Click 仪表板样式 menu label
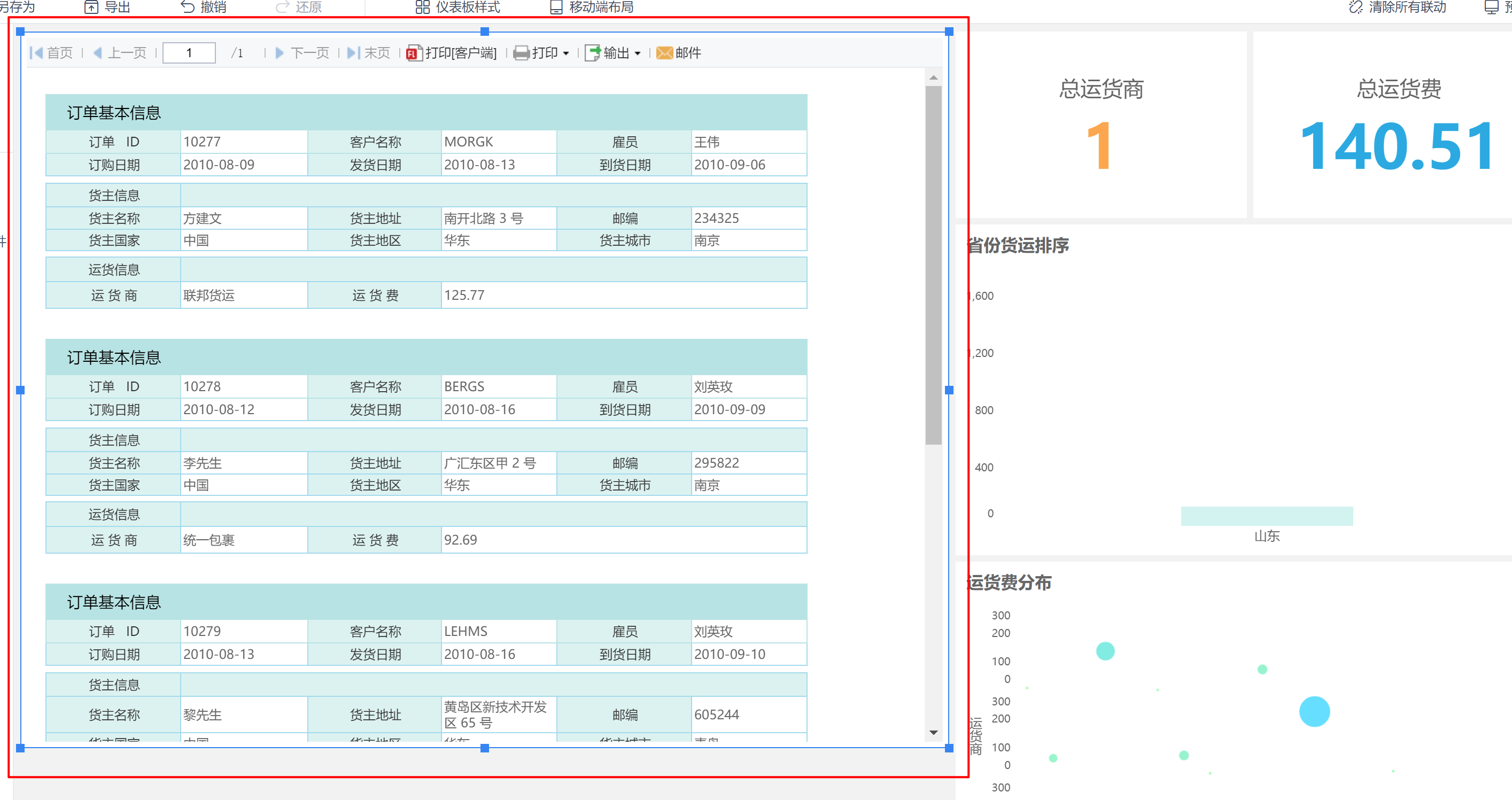 click(468, 7)
